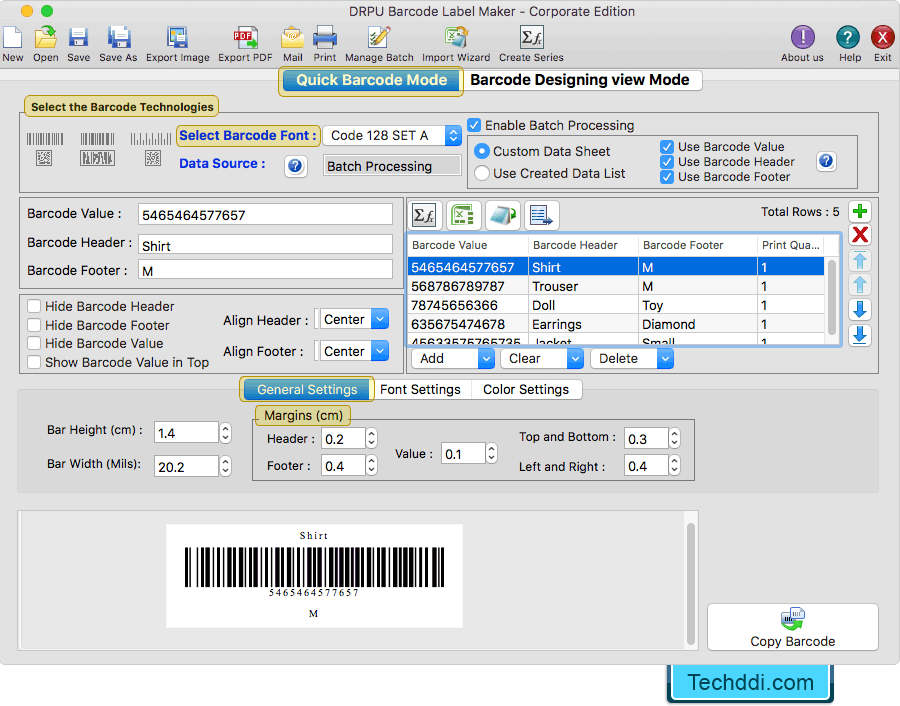Viewport: 900px width, 706px height.
Task: Move row down with blue down arrow
Action: (859, 310)
